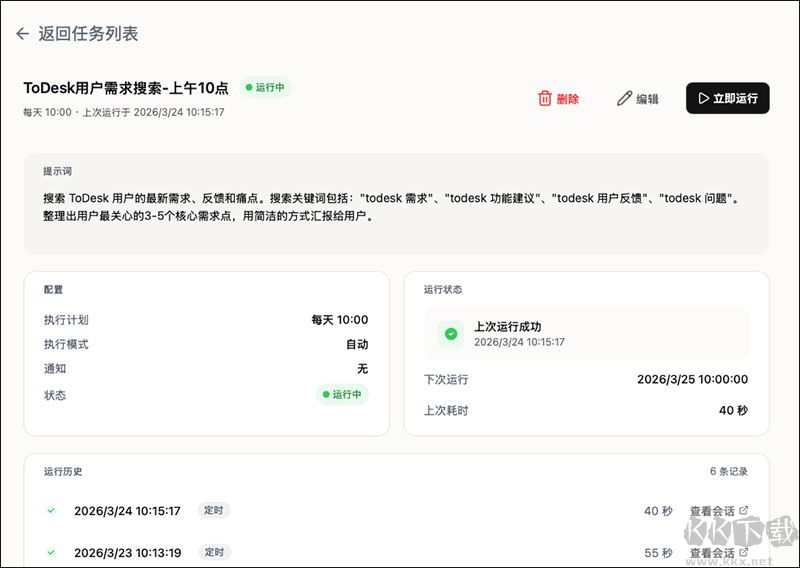The image size is (800, 568).
Task: Open 查看会话 for the 55 秒 run
Action: tap(719, 553)
